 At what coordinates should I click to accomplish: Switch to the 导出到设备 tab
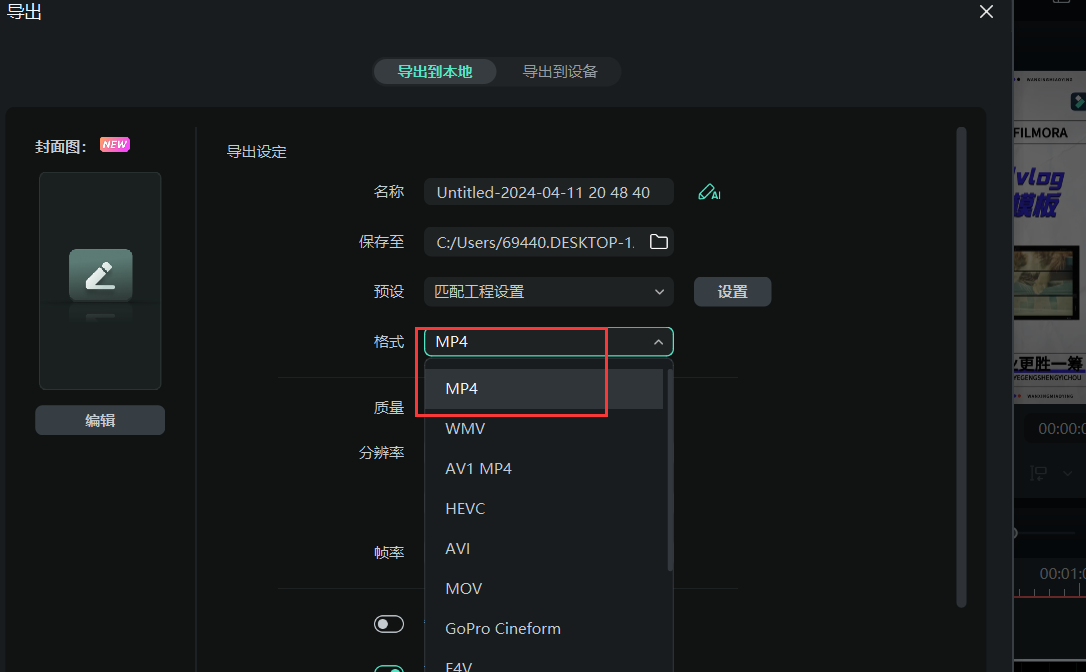[x=560, y=72]
